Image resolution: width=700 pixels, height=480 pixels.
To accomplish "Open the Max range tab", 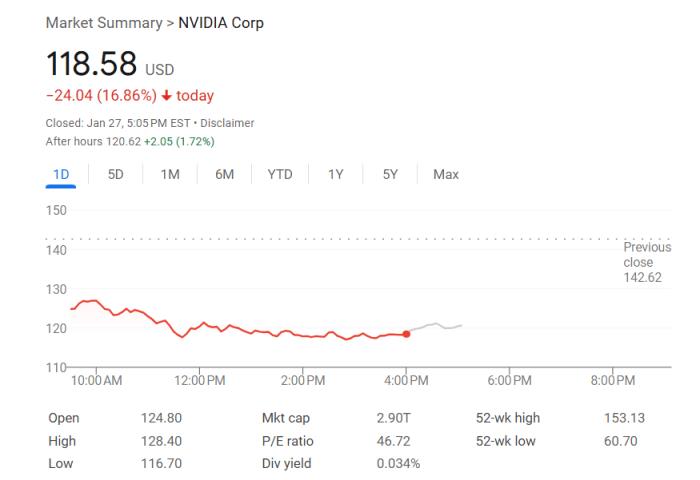I will pyautogui.click(x=446, y=174).
